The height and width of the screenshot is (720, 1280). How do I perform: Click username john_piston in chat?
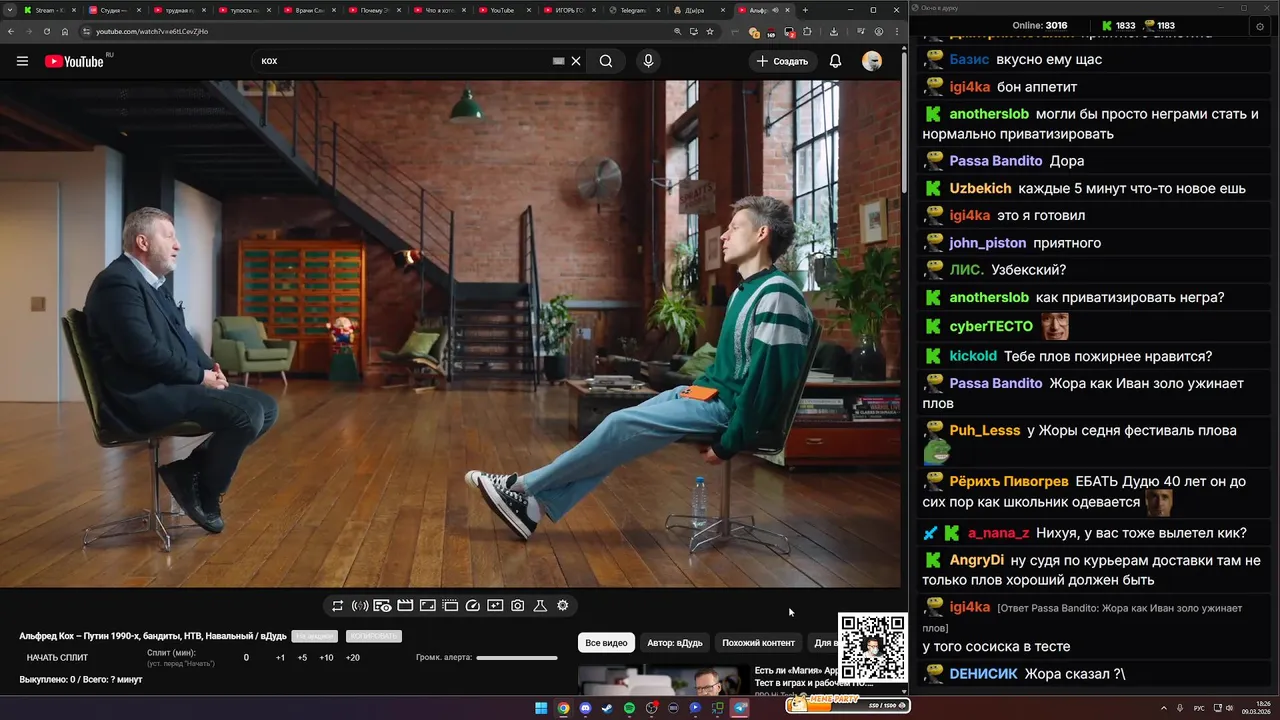pyautogui.click(x=987, y=243)
